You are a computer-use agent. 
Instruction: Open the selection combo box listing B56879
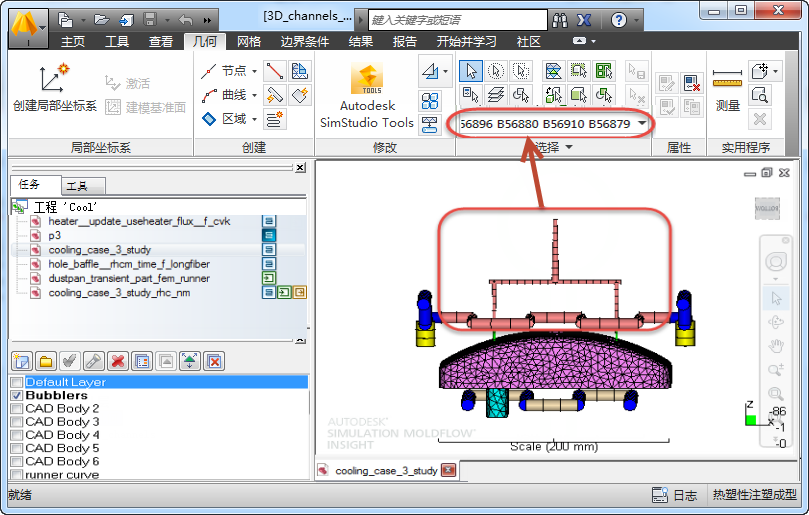(553, 123)
